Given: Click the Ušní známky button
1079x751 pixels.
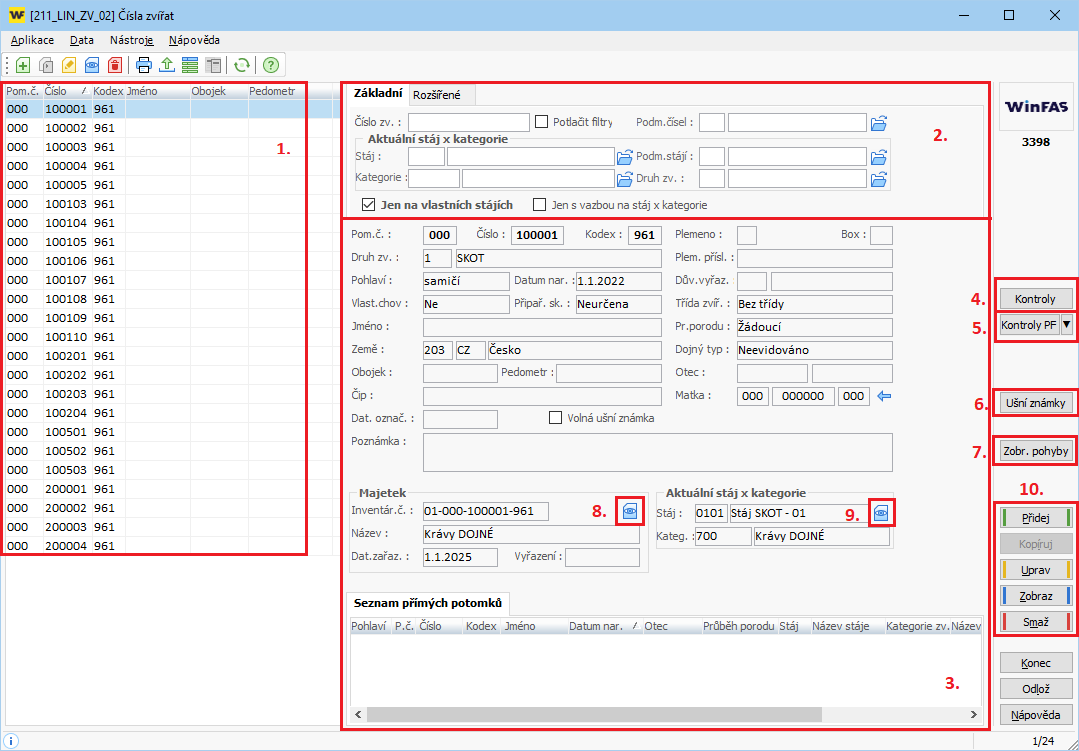Looking at the screenshot, I should [1036, 403].
